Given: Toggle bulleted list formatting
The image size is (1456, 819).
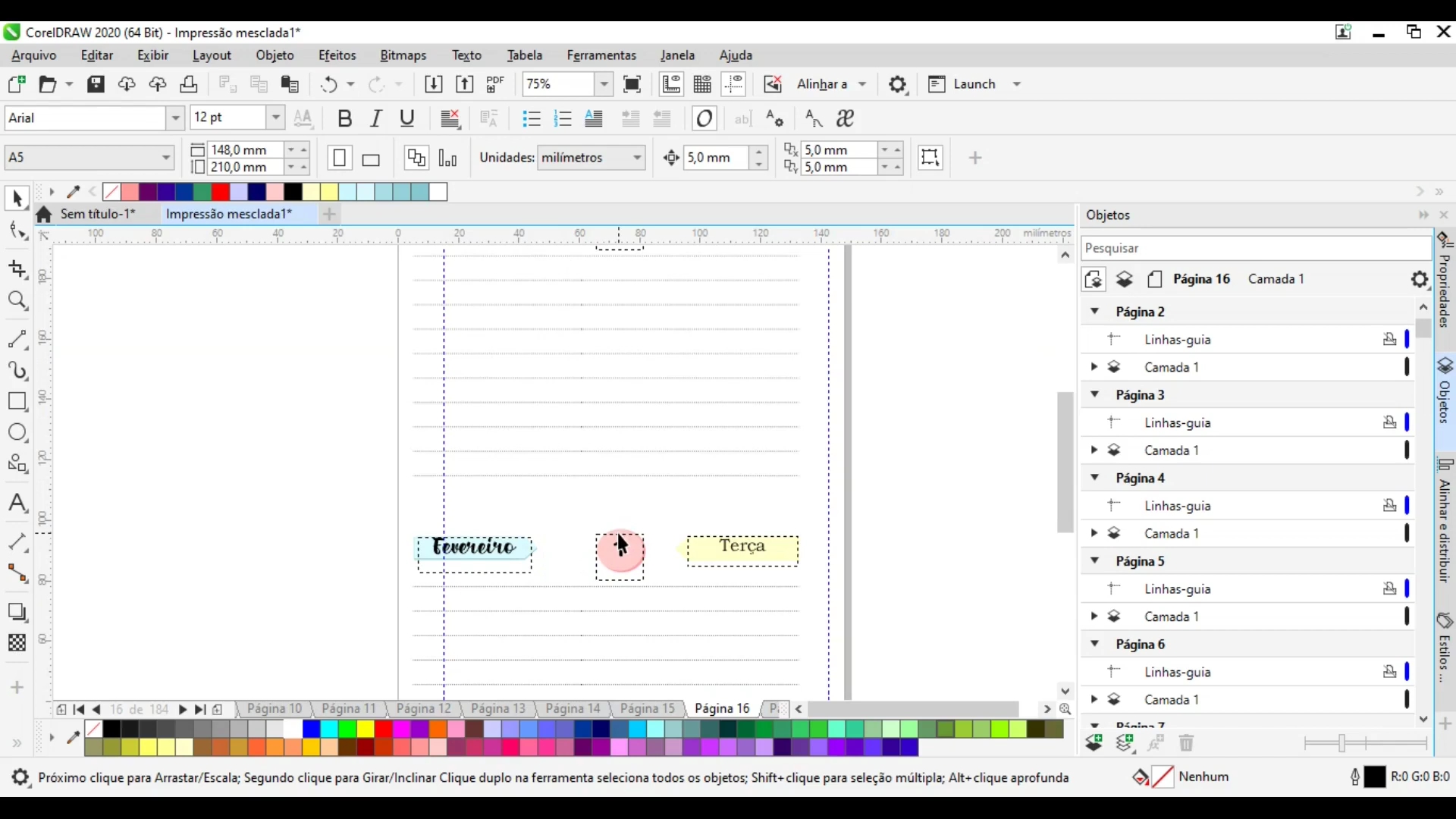Looking at the screenshot, I should click(x=532, y=118).
